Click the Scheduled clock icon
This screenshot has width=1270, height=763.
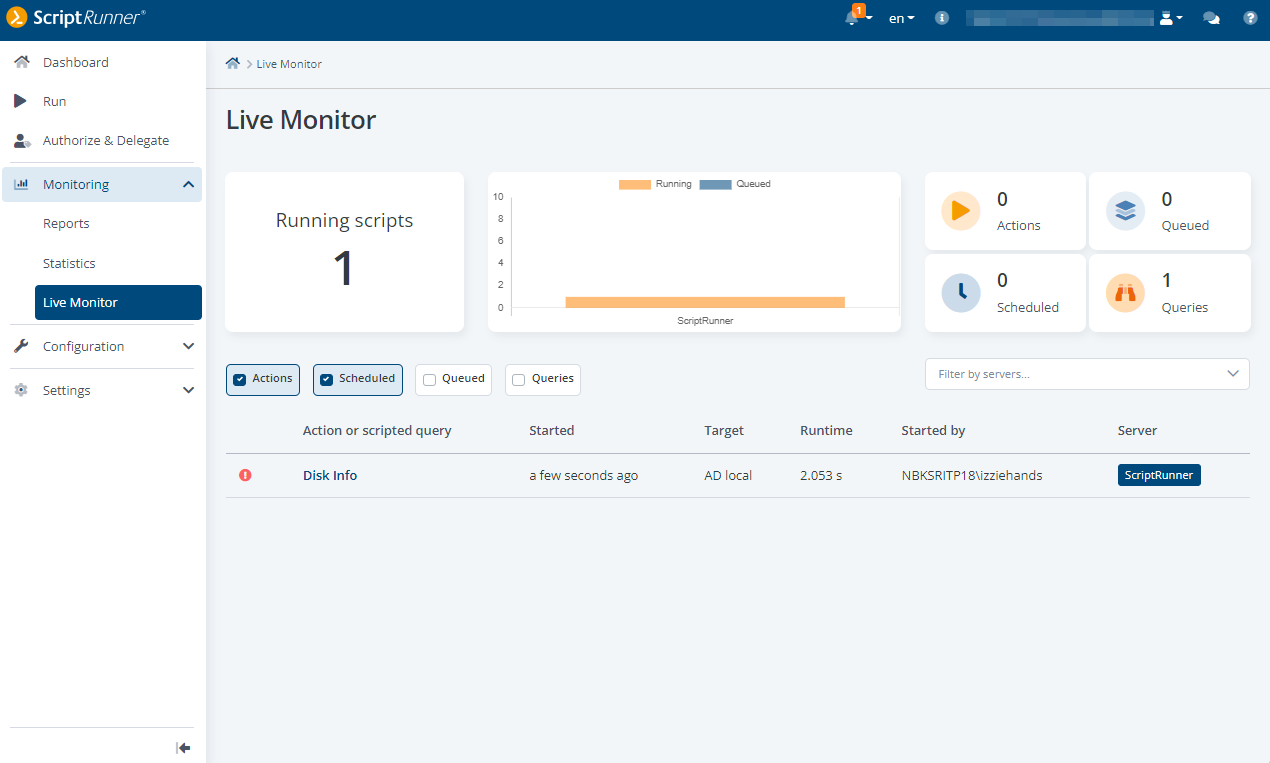(x=961, y=293)
